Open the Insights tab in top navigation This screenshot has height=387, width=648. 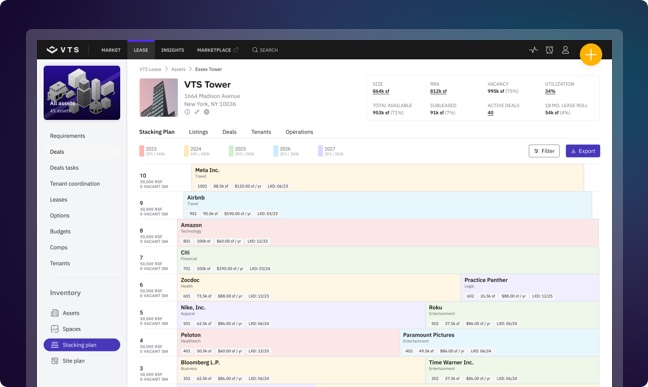[172, 50]
